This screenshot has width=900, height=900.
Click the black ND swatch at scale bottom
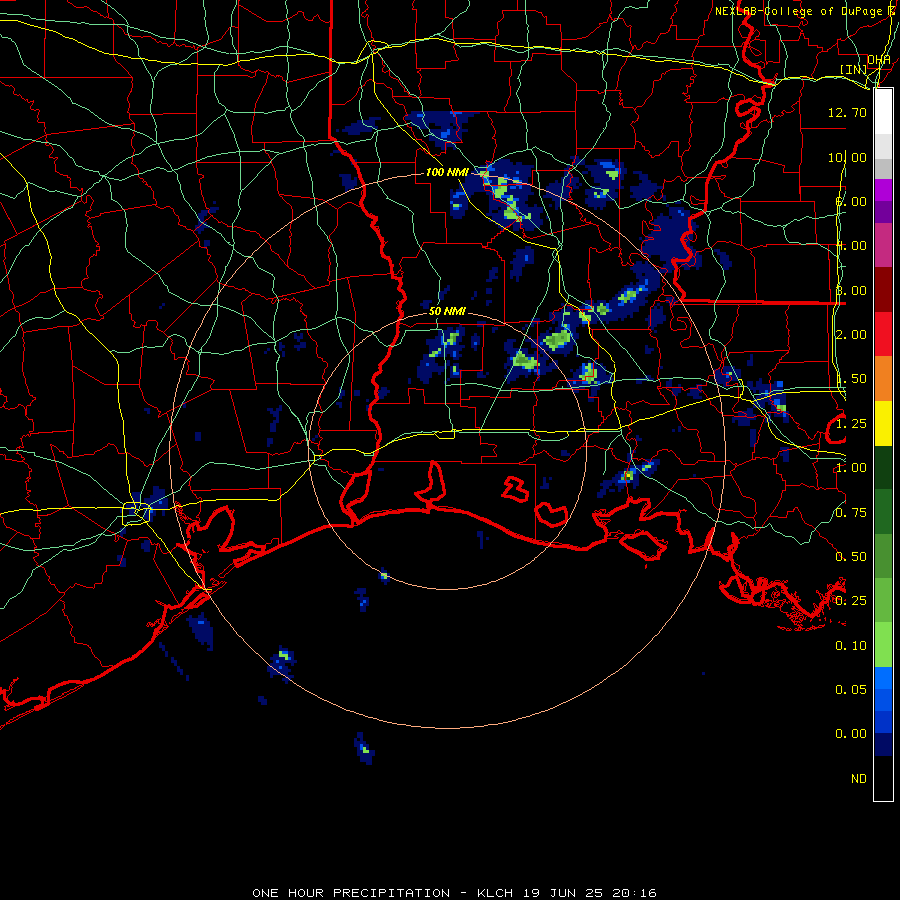point(883,778)
